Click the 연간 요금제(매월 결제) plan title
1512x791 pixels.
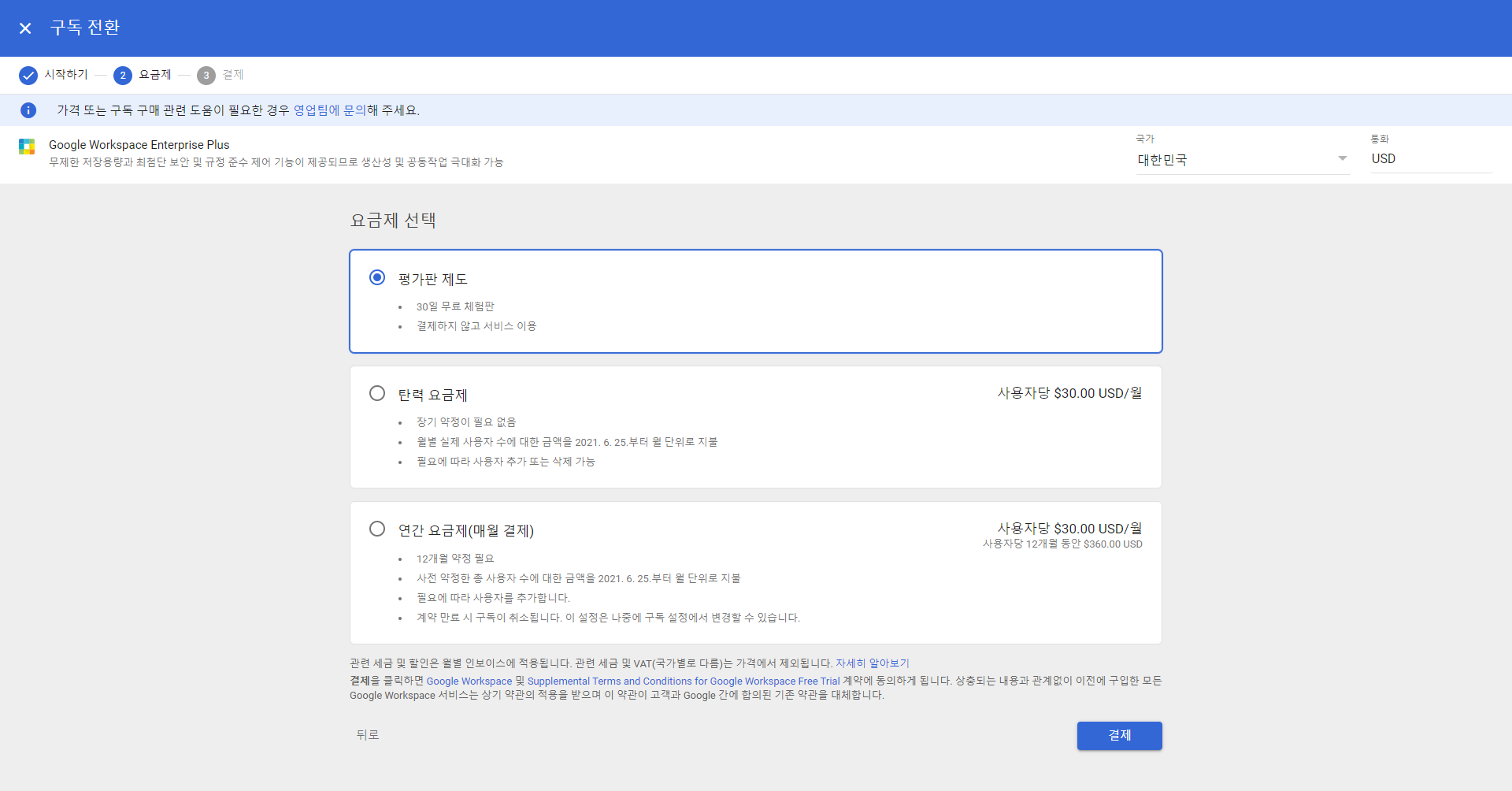[x=466, y=531]
